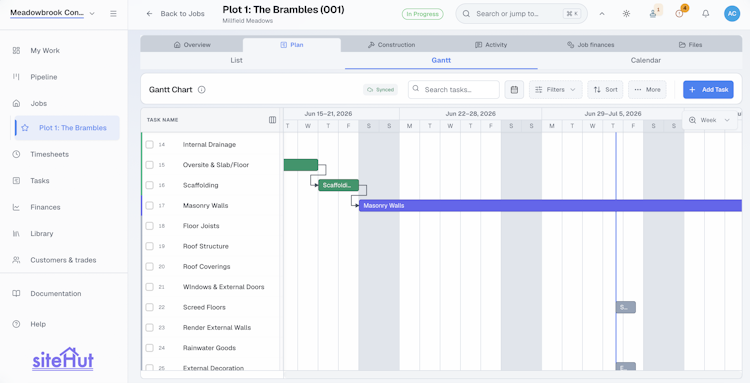Open the calendar date picker icon

(514, 89)
